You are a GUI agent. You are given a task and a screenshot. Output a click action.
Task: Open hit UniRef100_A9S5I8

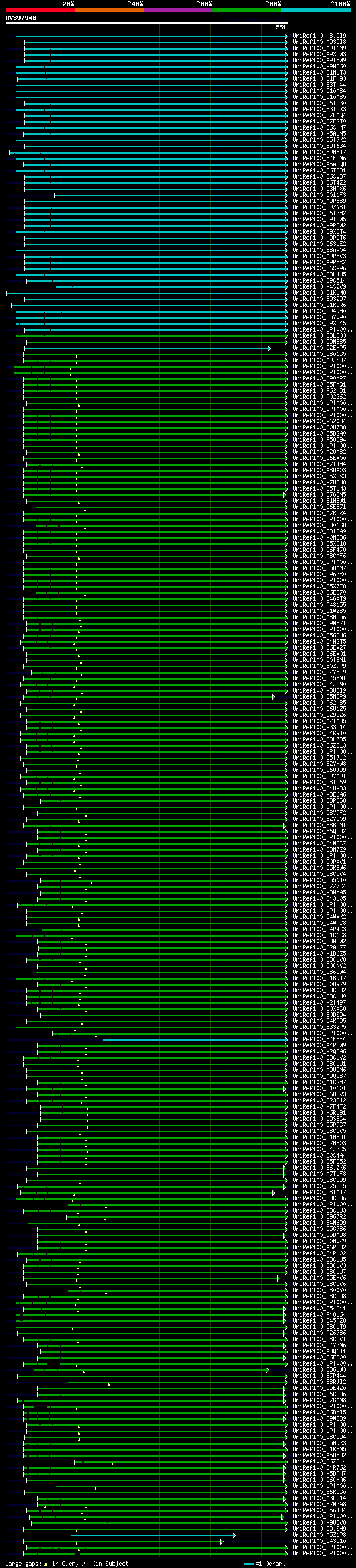click(319, 42)
